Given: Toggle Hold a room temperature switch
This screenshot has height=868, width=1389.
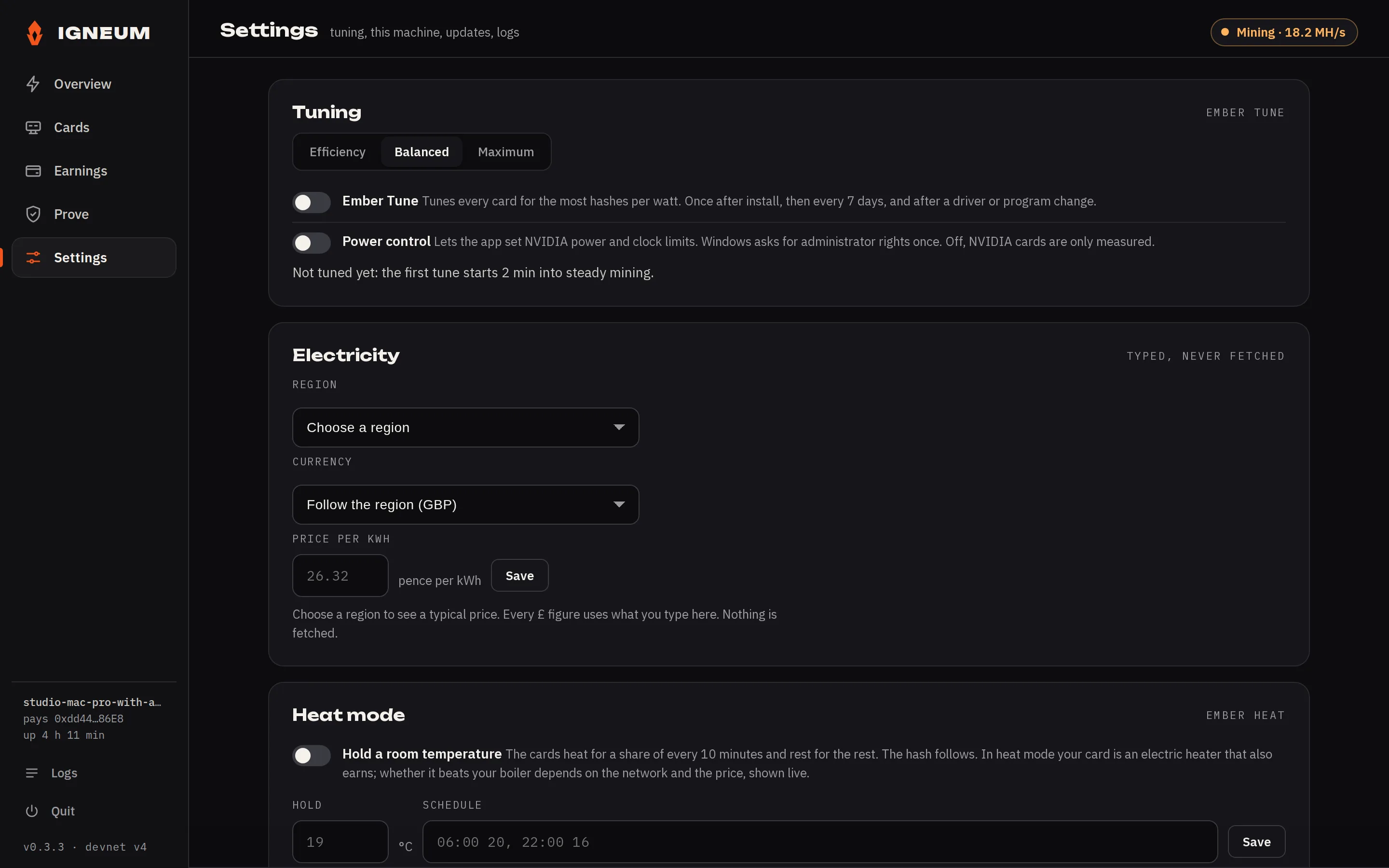Looking at the screenshot, I should point(311,756).
